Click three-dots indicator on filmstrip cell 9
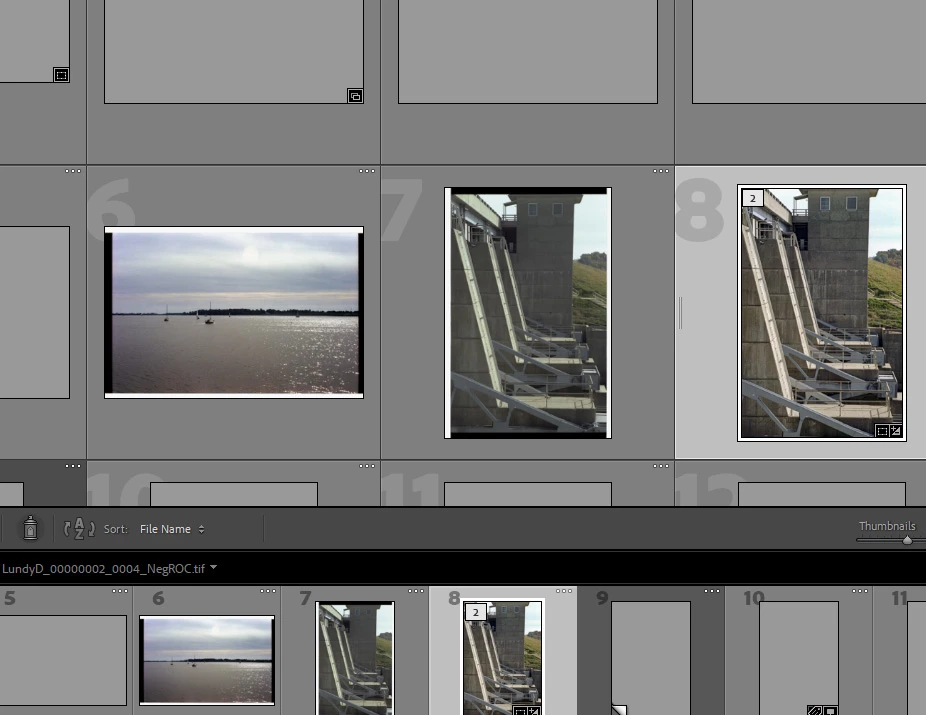Image resolution: width=926 pixels, height=715 pixels. 712,591
